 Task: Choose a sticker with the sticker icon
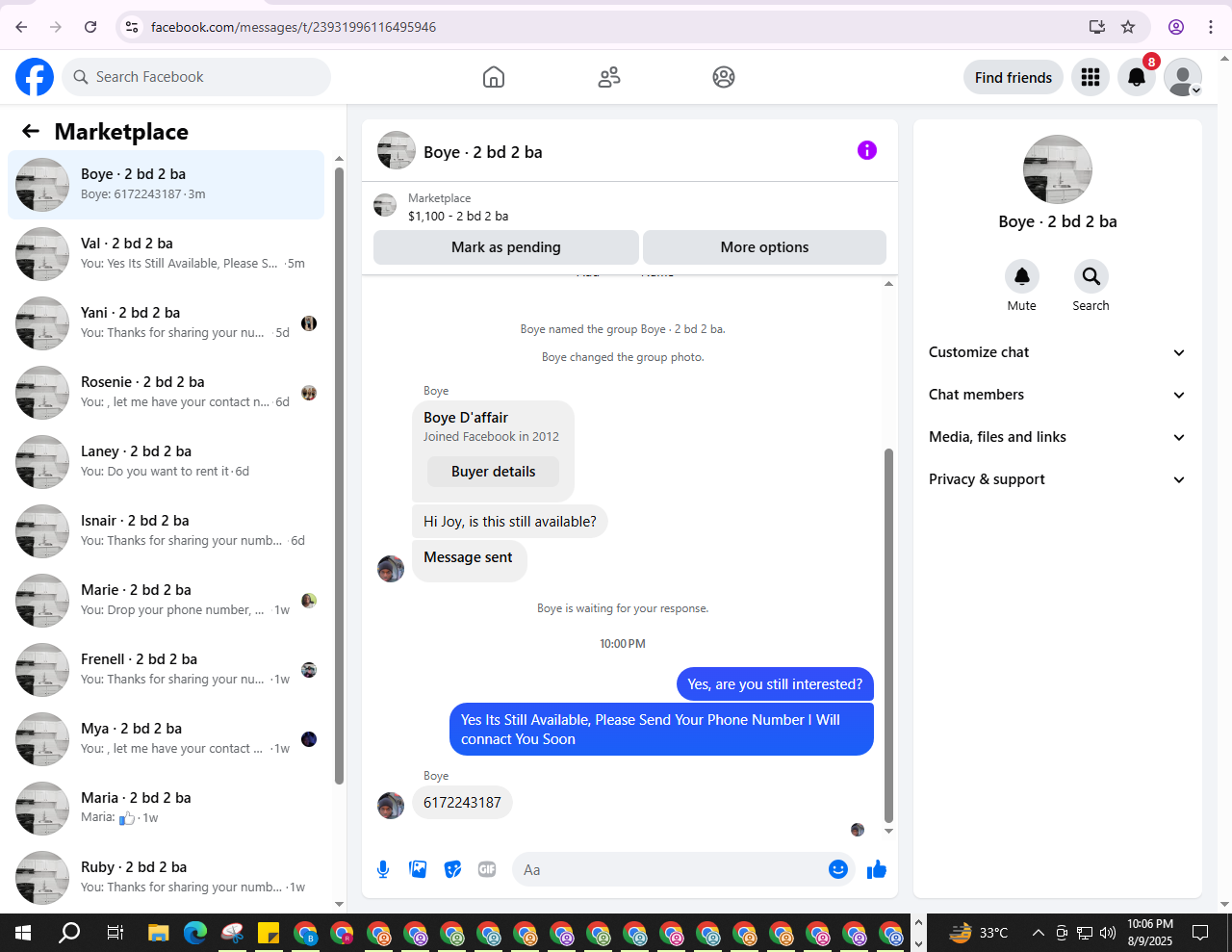(452, 870)
